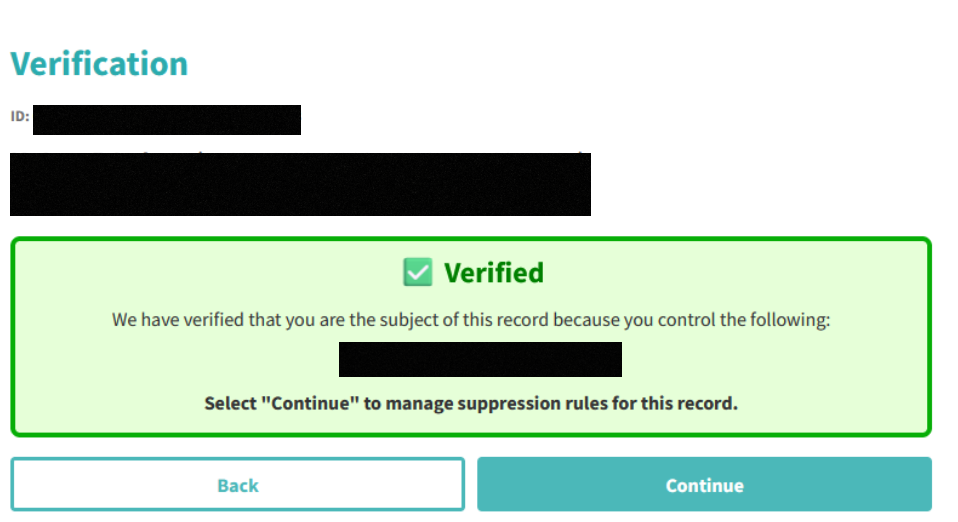Viewport: 958px width, 522px height.
Task: Click the quoted word "Continue" in the instructions
Action: click(x=308, y=404)
